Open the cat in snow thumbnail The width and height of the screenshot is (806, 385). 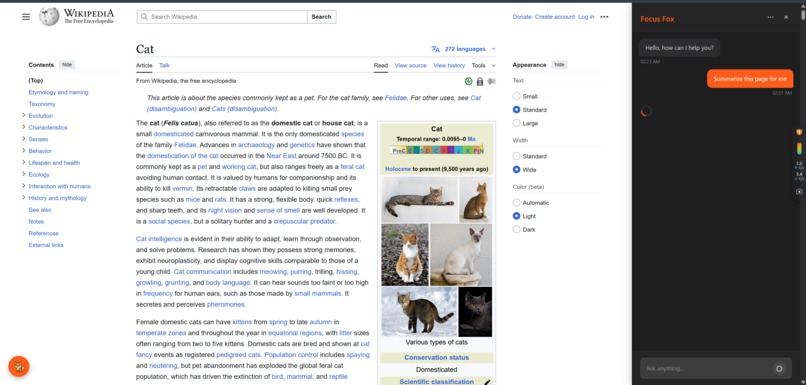click(419, 311)
